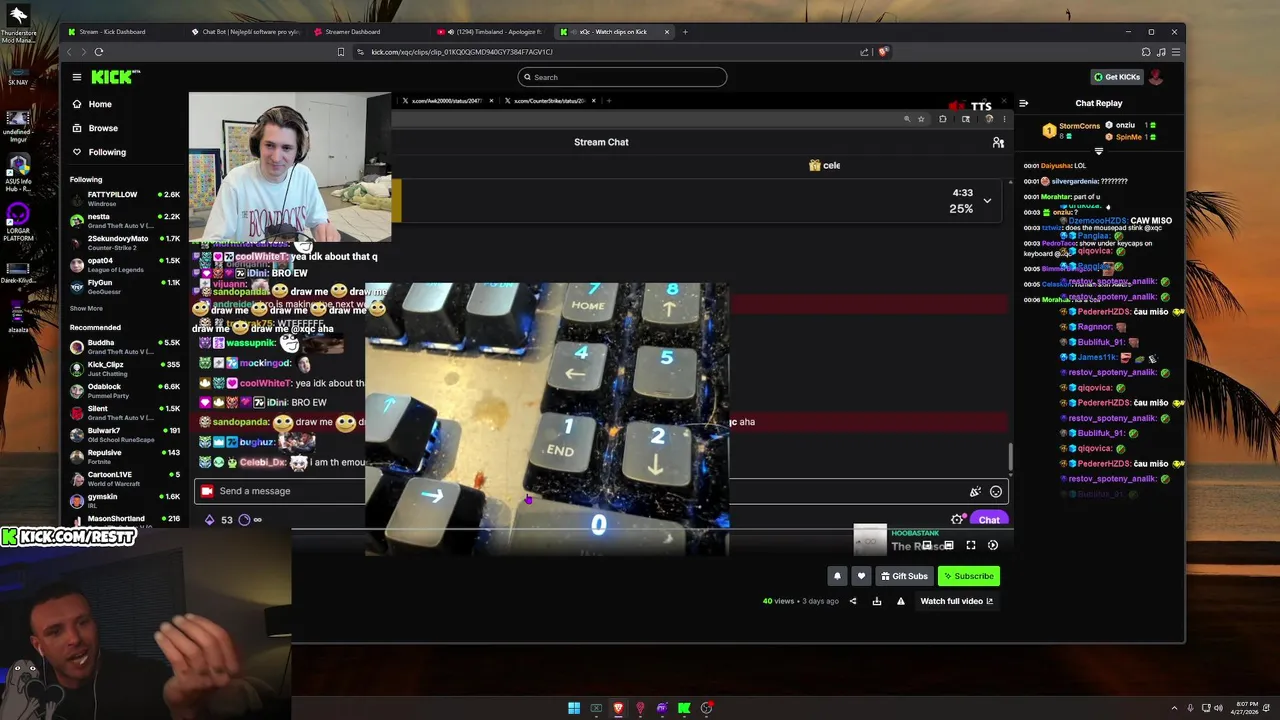1280x720 pixels.
Task: Open nestta channel in Following list
Action: (125, 220)
